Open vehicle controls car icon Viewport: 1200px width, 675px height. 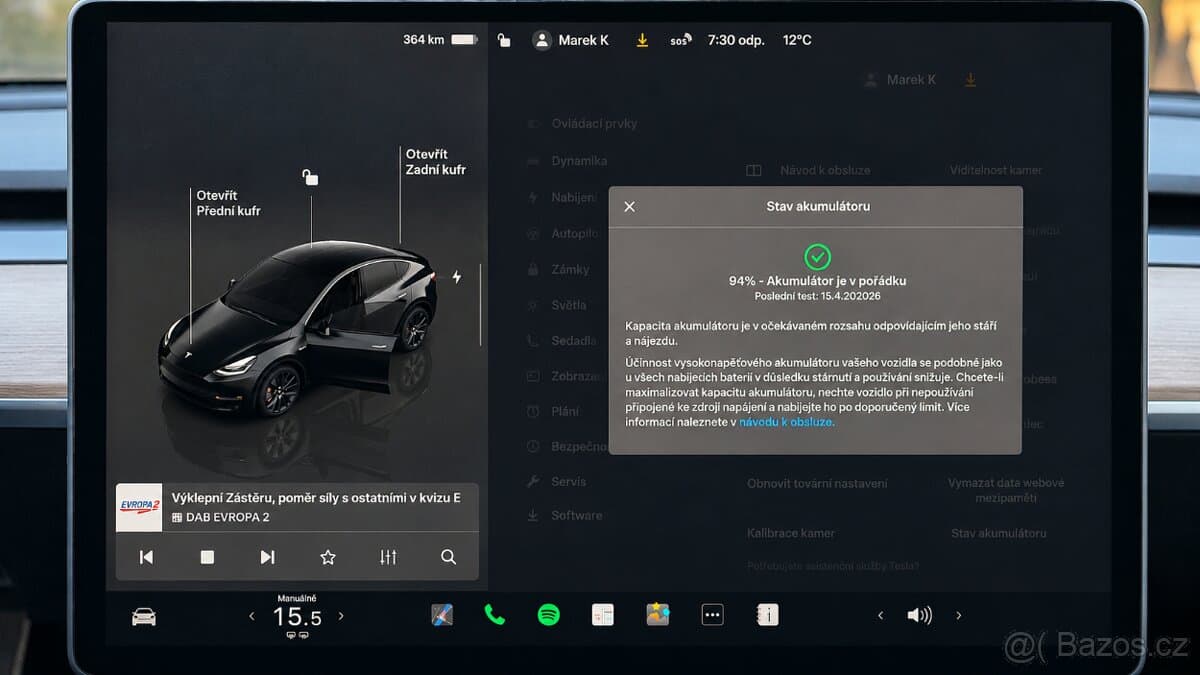[x=144, y=617]
